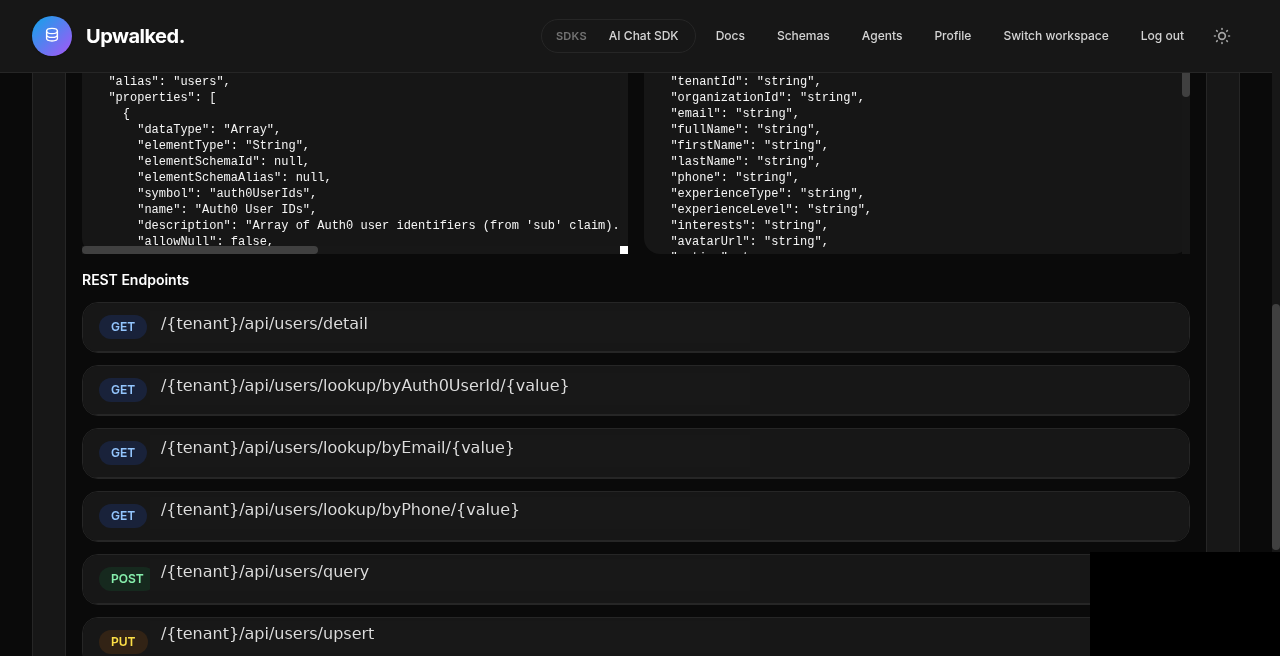Click the "lastName": "string" line
Screen dimensions: 1280x656
(x=746, y=162)
